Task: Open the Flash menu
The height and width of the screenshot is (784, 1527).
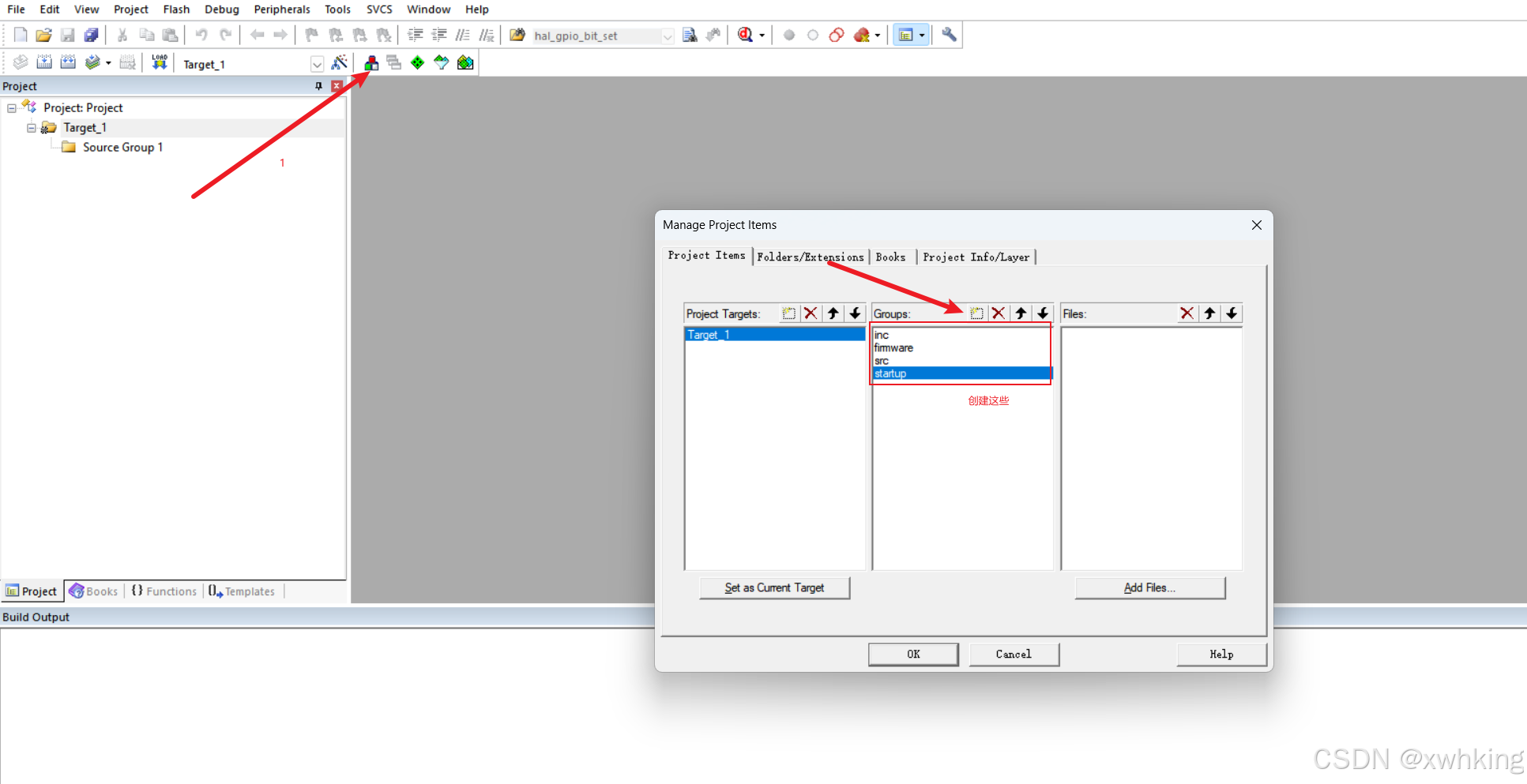Action: click(176, 9)
